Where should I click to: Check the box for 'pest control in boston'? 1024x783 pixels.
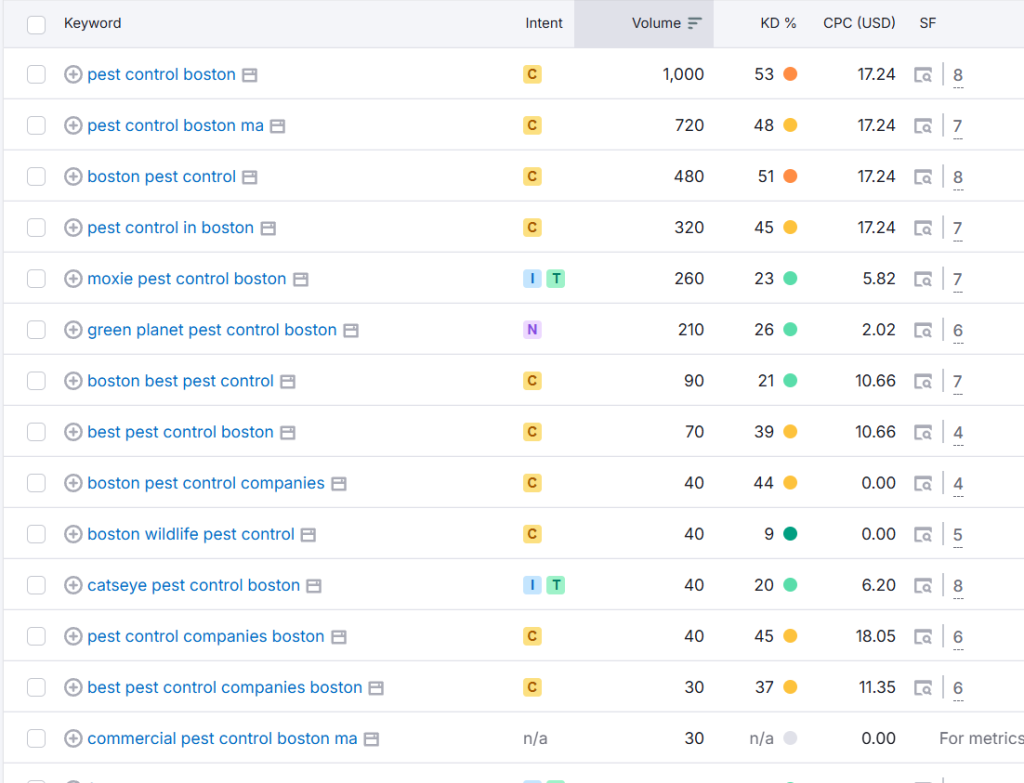pyautogui.click(x=37, y=228)
